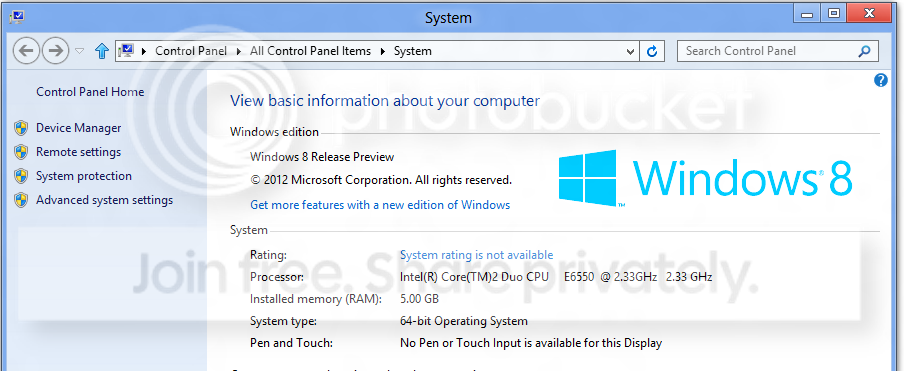904x371 pixels.
Task: Click the search magnifier icon
Action: pyautogui.click(x=864, y=51)
